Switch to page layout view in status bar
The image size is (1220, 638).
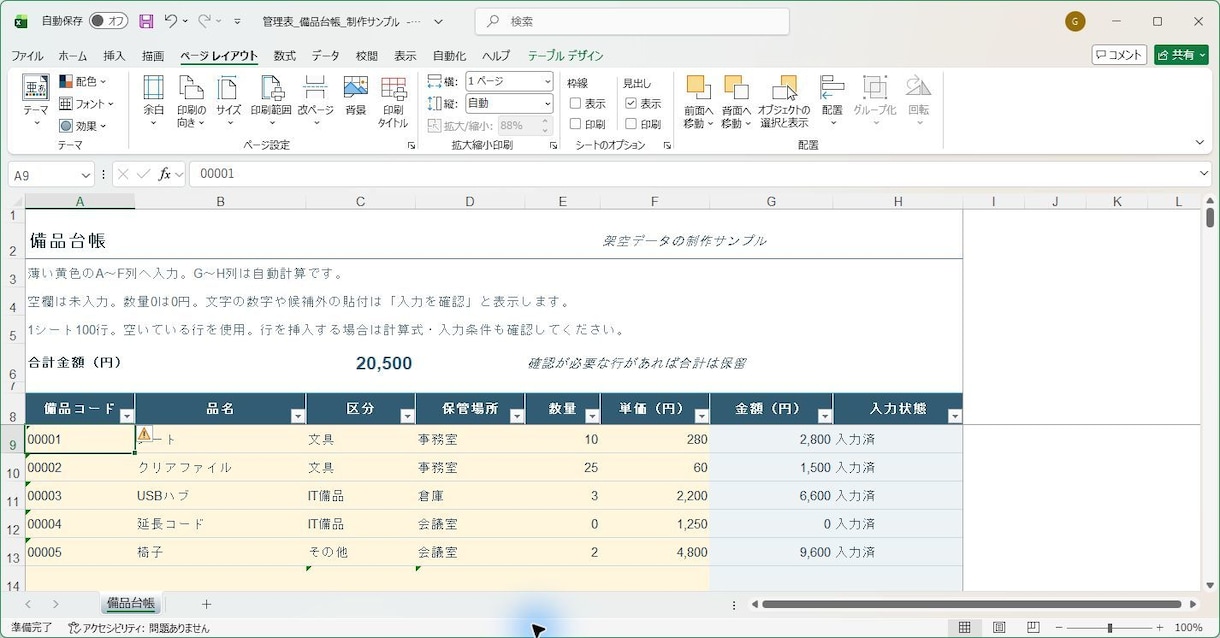pos(999,627)
